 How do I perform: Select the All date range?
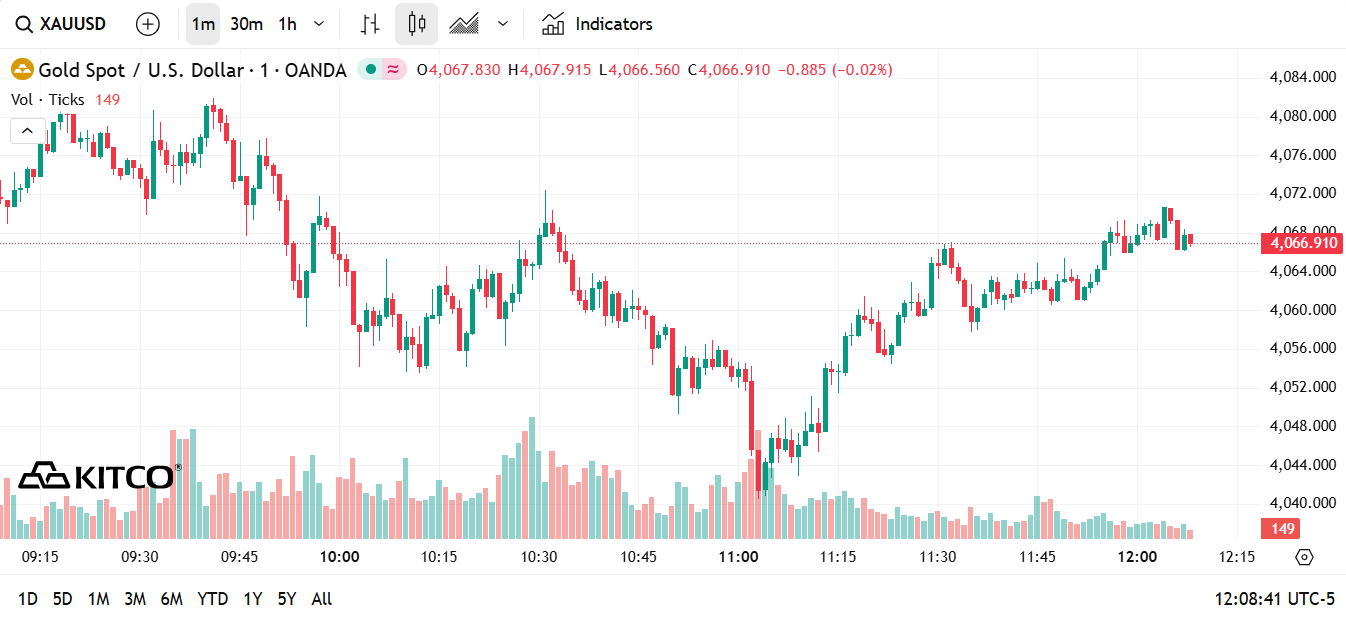click(322, 599)
